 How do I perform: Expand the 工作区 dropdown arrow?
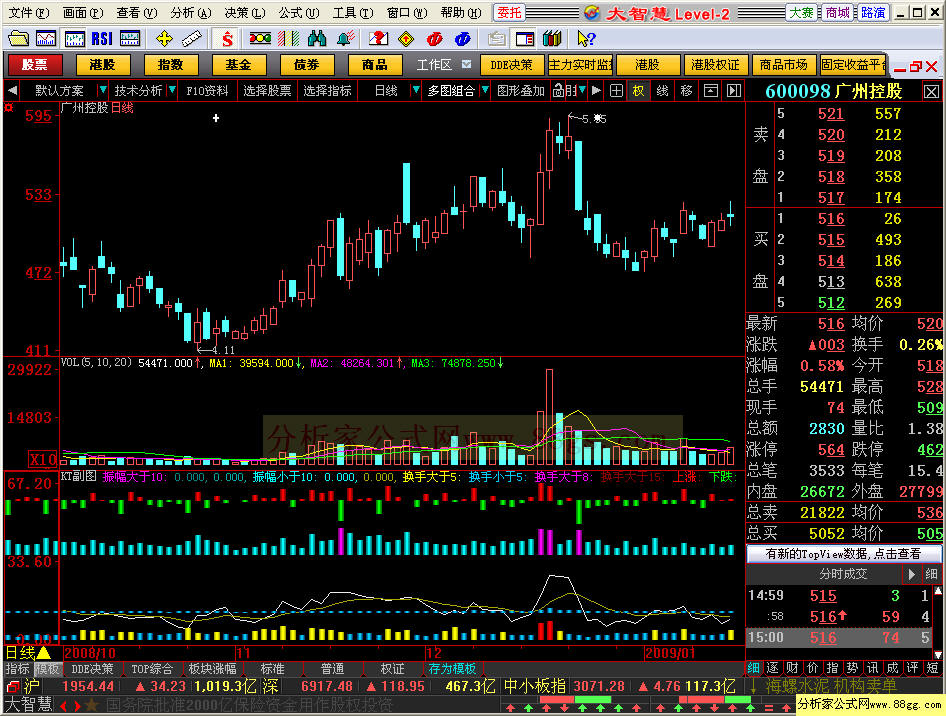[466, 64]
